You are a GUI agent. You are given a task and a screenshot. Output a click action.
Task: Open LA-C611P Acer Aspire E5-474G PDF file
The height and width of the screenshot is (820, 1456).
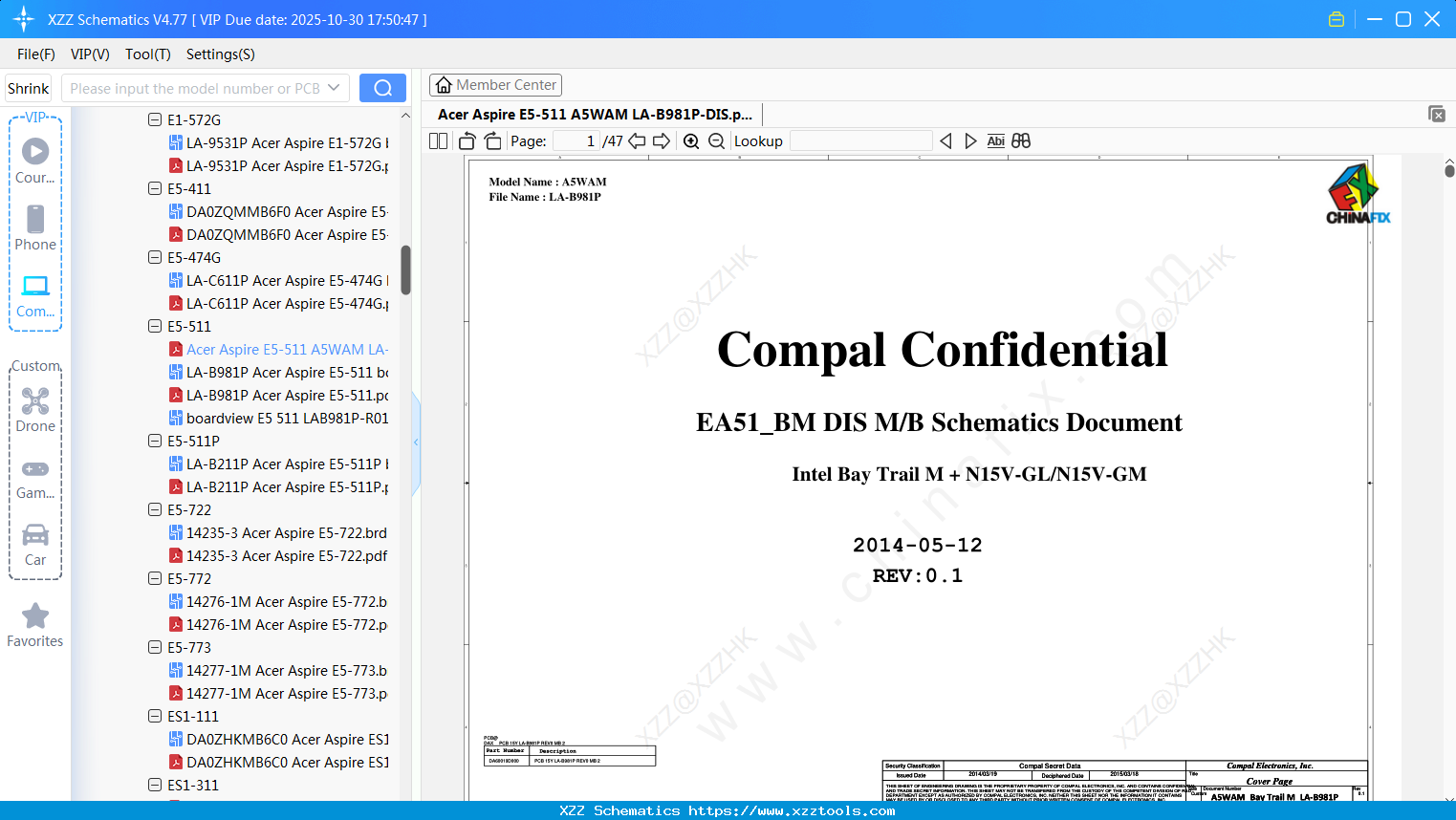pyautogui.click(x=278, y=303)
